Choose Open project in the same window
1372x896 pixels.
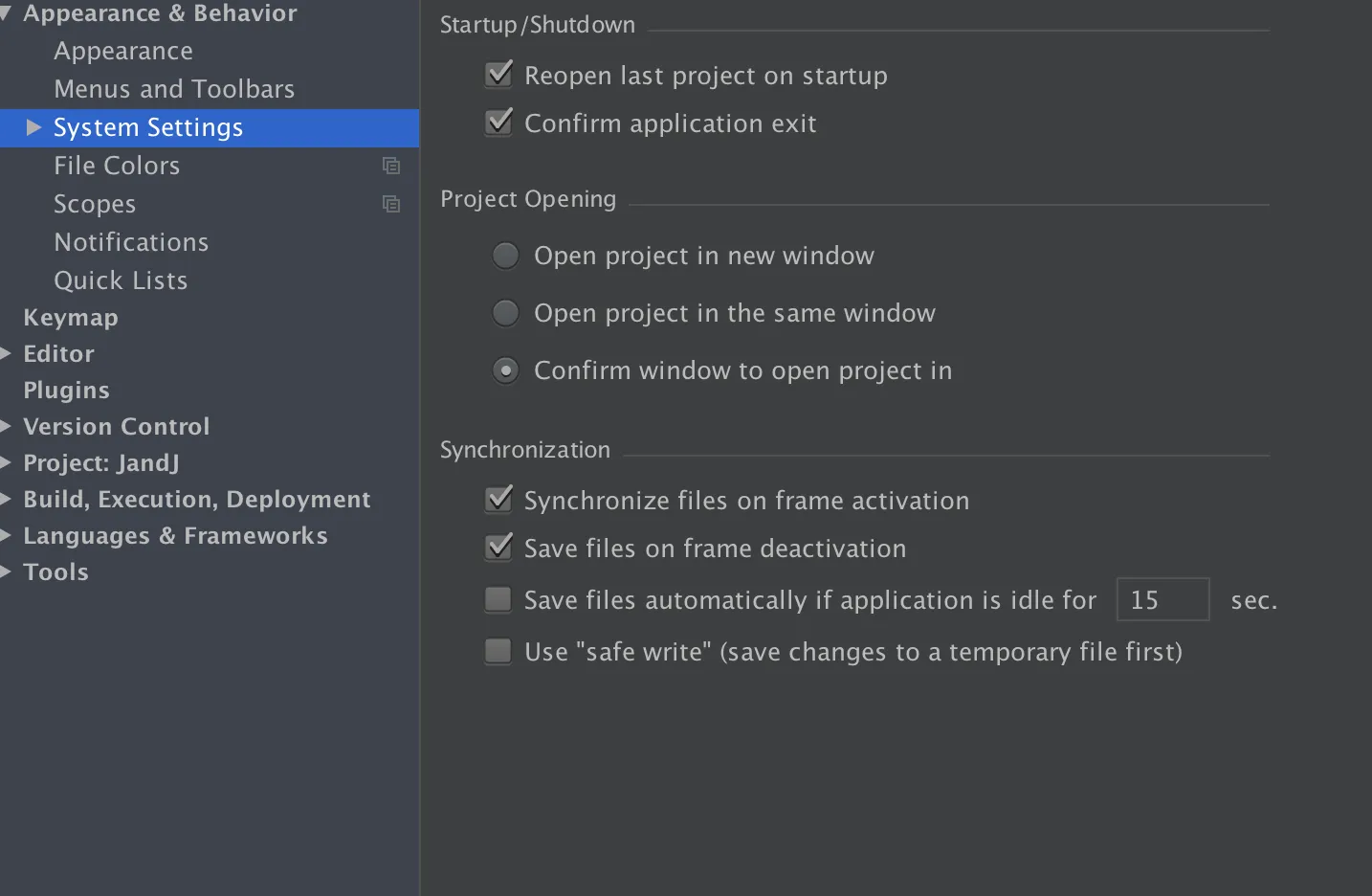click(505, 313)
